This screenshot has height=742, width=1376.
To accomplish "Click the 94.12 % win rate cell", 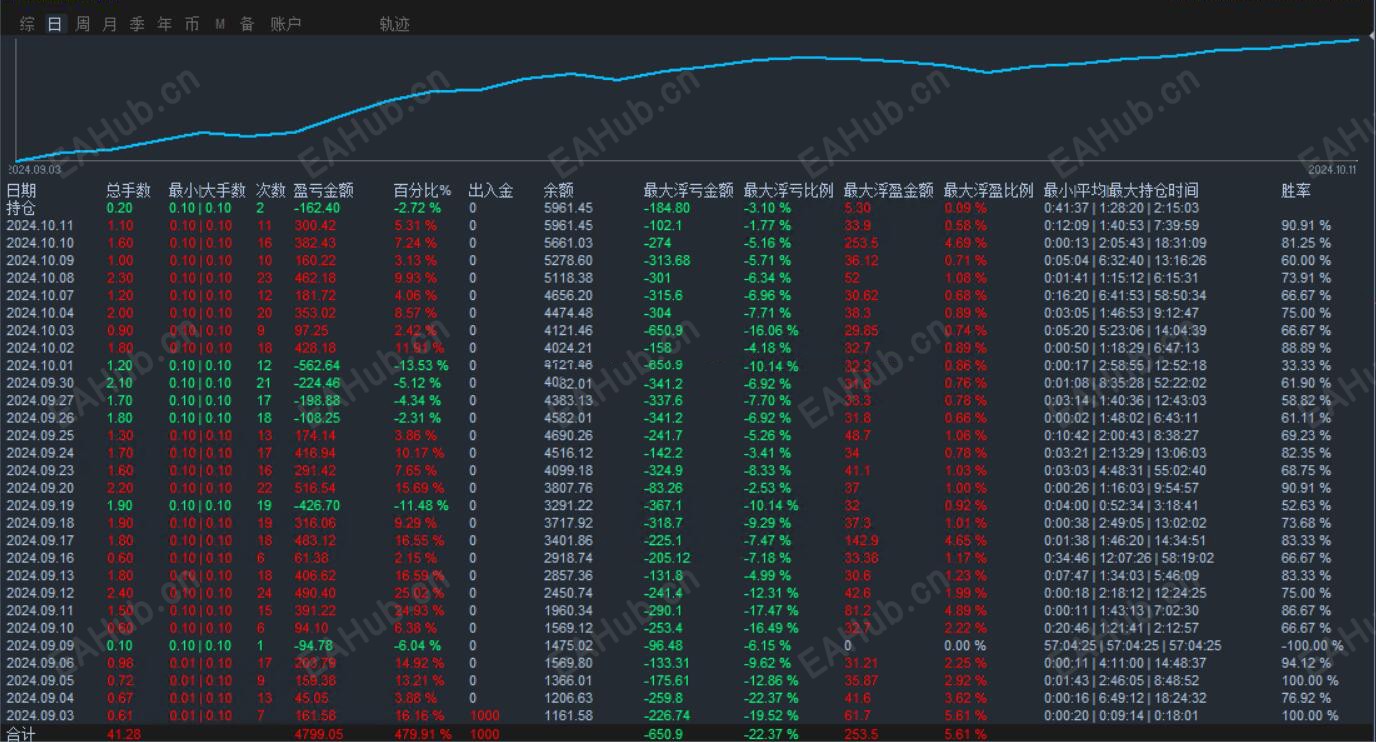I will [x=1307, y=663].
